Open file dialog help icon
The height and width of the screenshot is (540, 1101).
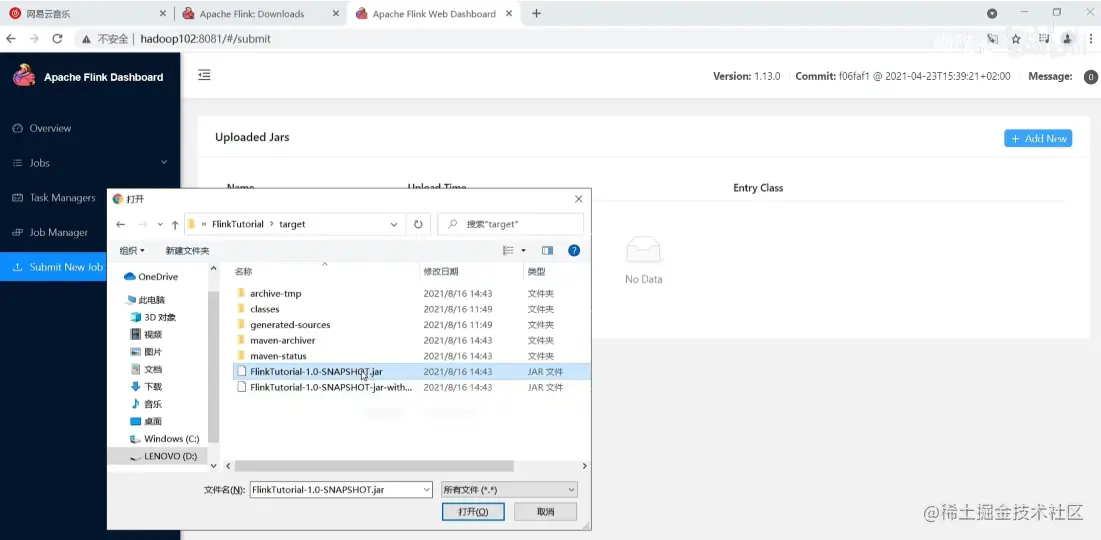(574, 251)
